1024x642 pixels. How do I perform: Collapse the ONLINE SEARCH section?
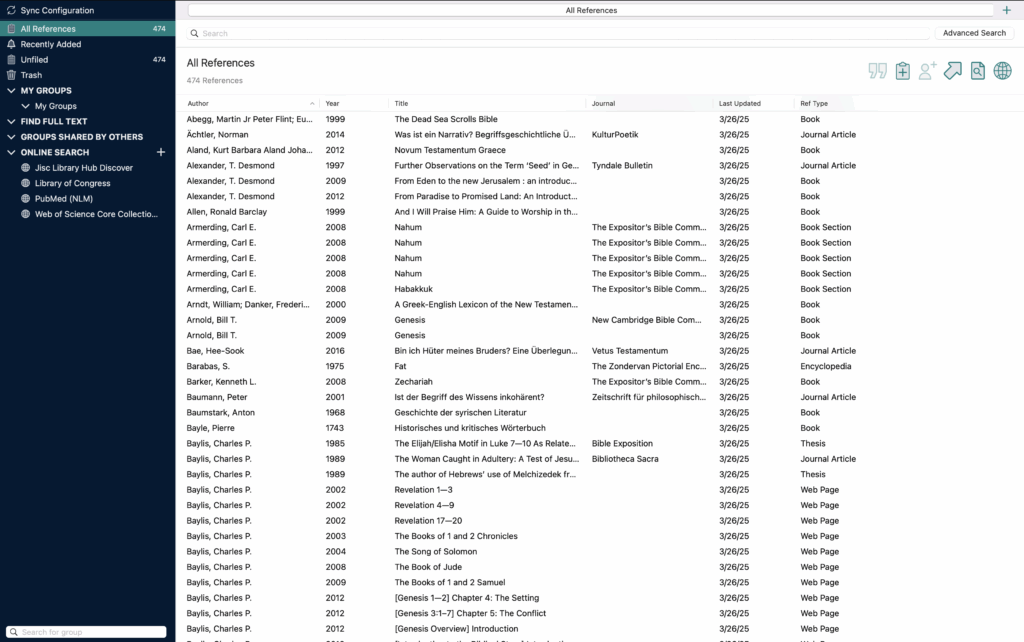click(11, 152)
